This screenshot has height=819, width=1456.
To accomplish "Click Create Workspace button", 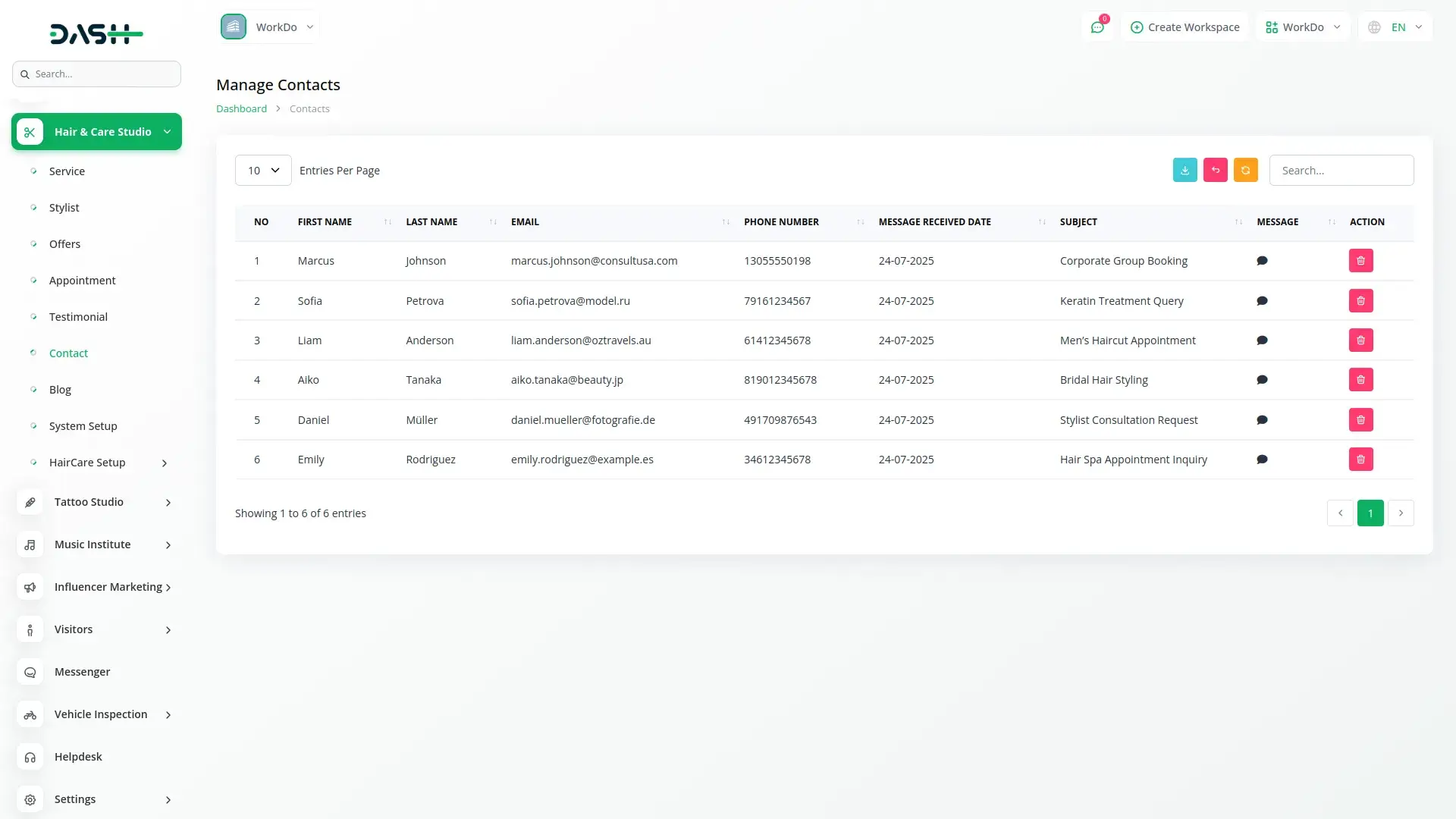I will [1185, 27].
